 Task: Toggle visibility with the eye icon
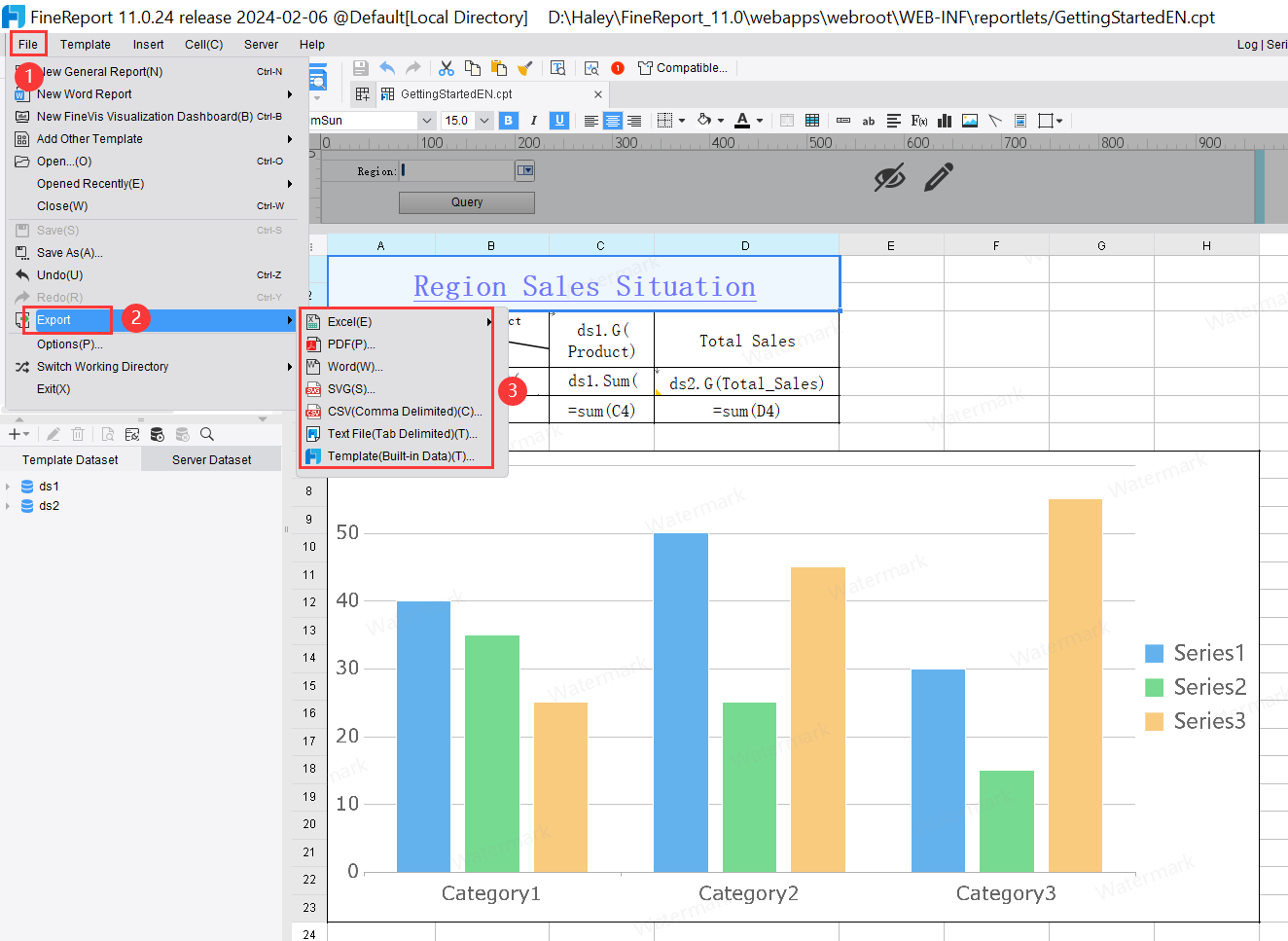890,177
